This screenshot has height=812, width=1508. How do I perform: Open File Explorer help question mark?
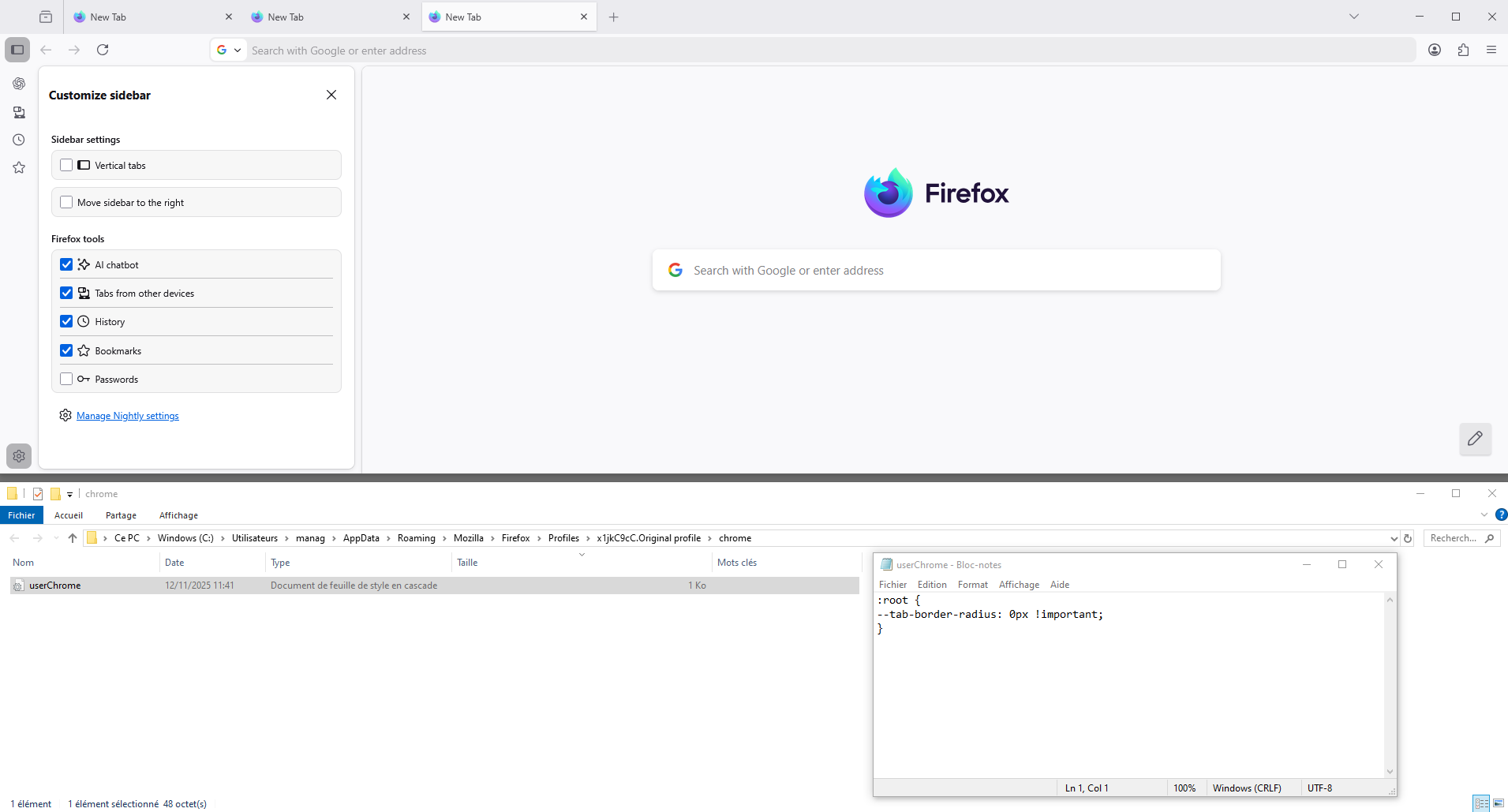click(1501, 515)
